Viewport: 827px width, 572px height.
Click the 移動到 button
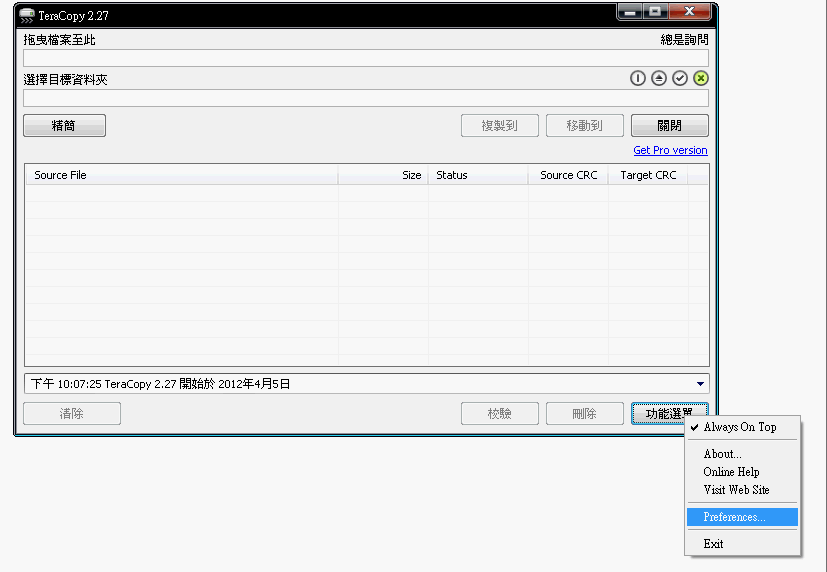coord(584,125)
